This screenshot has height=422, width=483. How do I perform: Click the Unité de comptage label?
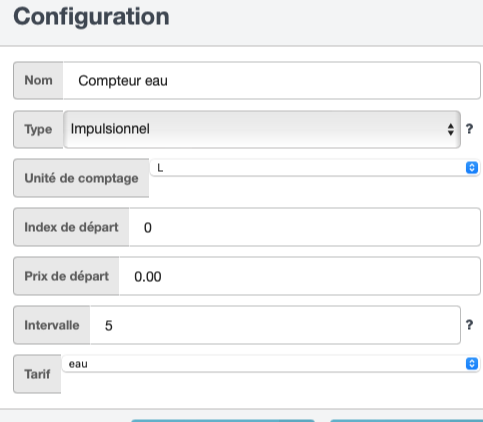pos(81,178)
